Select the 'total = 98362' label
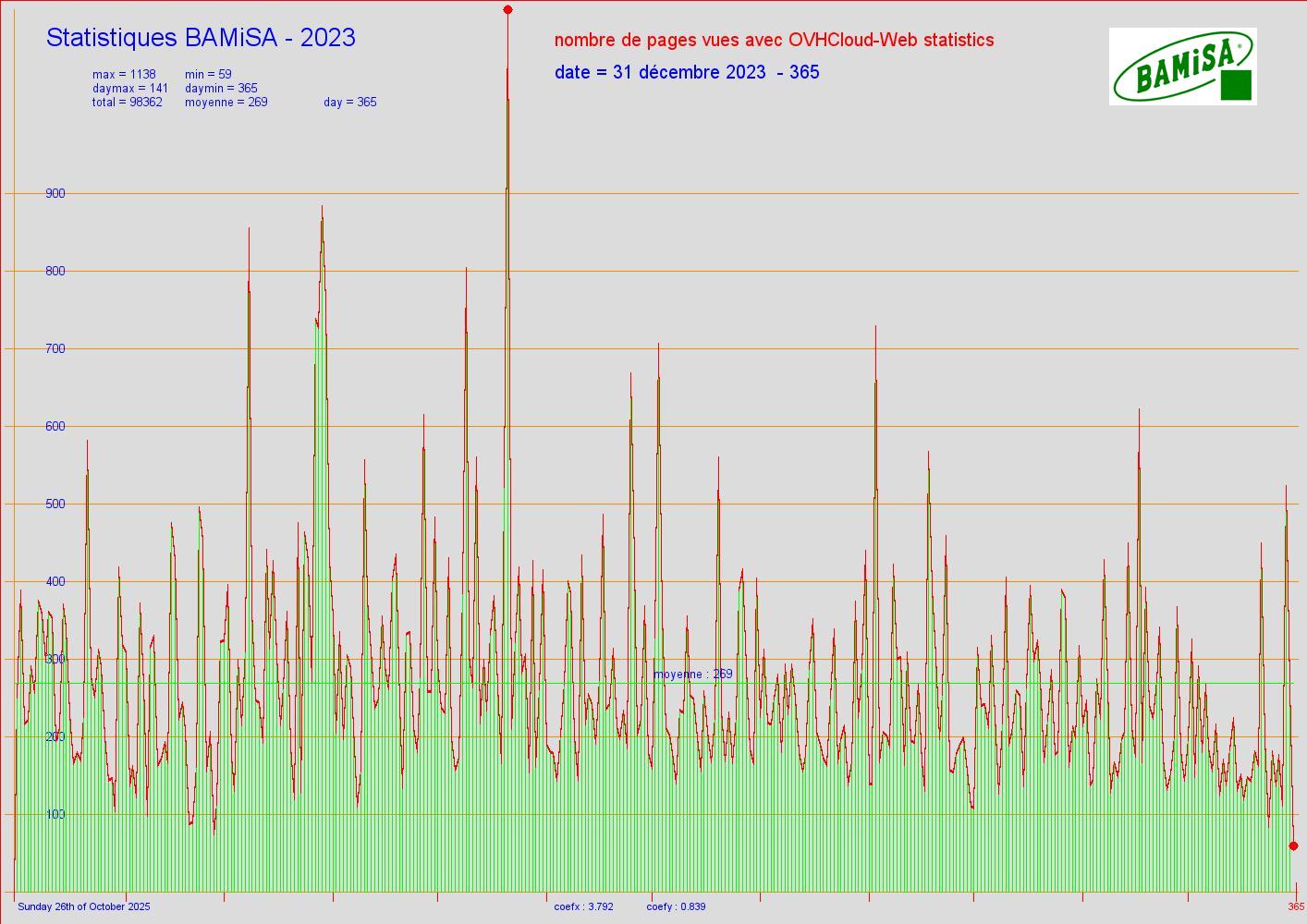 127,103
